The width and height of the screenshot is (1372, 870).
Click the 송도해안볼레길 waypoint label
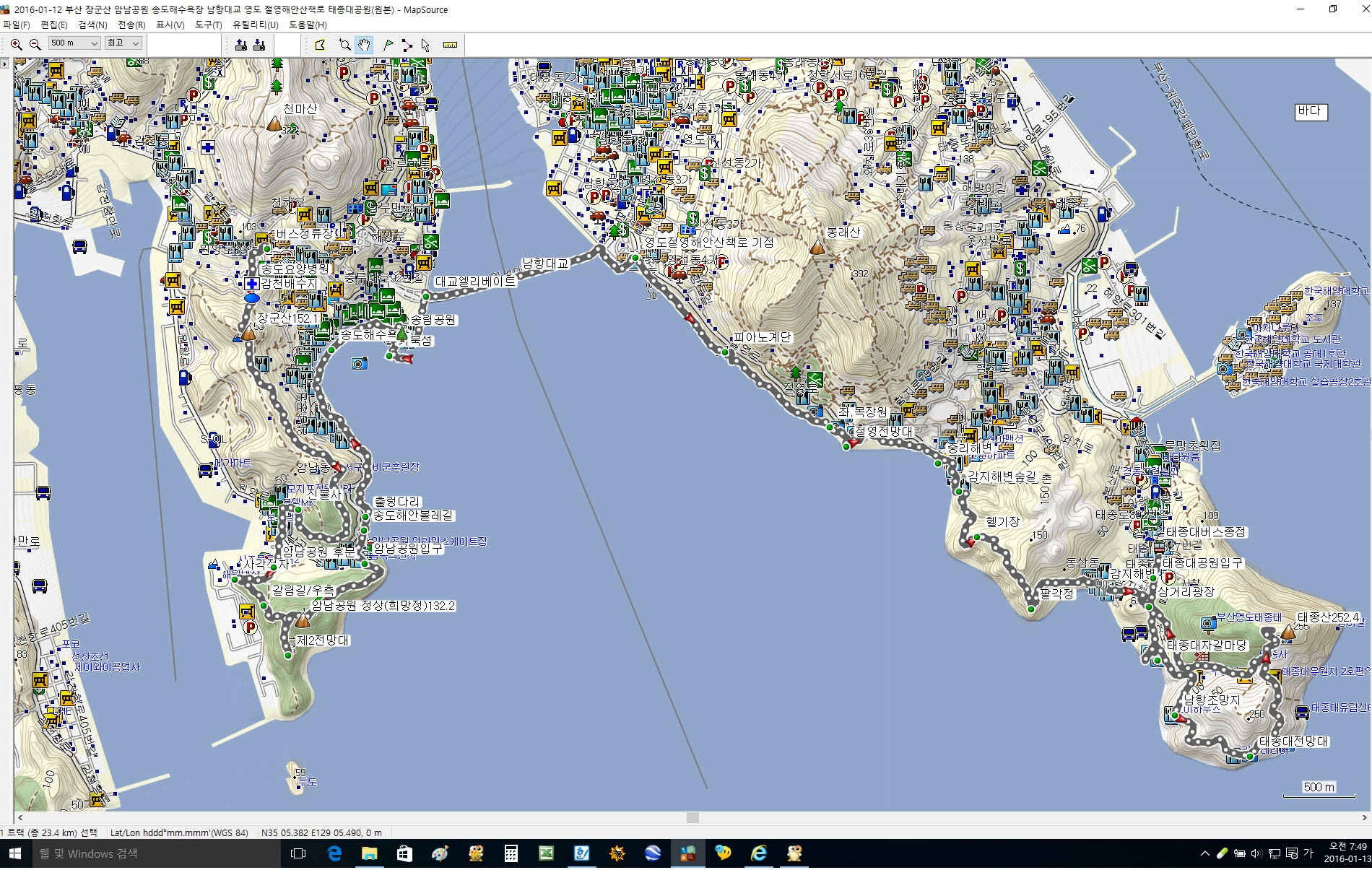[x=413, y=516]
